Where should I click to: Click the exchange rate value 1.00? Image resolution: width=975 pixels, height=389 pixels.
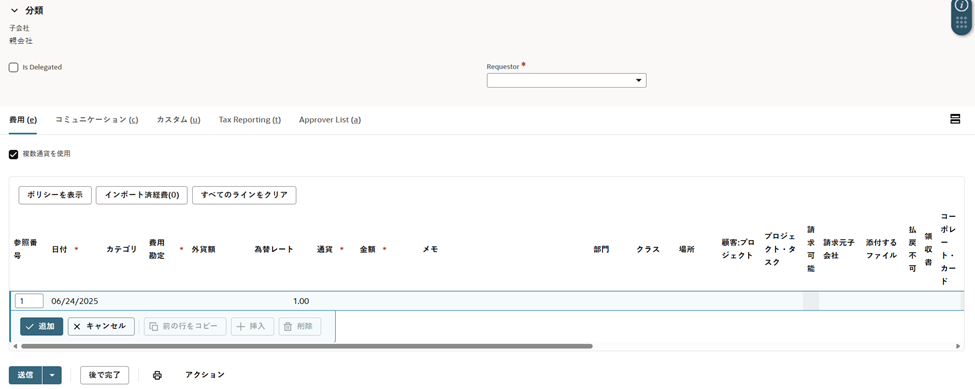pos(301,301)
